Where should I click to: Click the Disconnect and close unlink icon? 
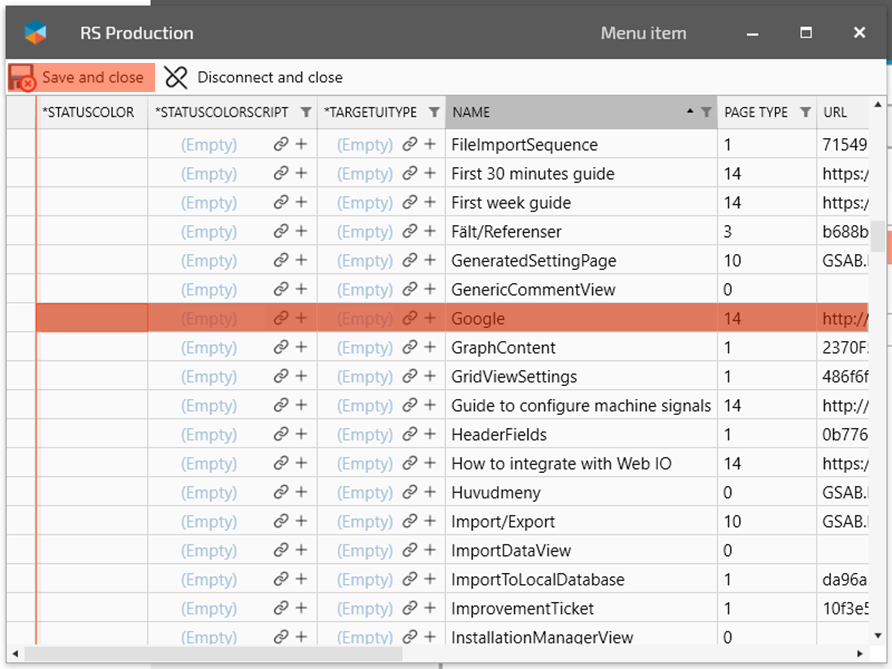click(176, 78)
